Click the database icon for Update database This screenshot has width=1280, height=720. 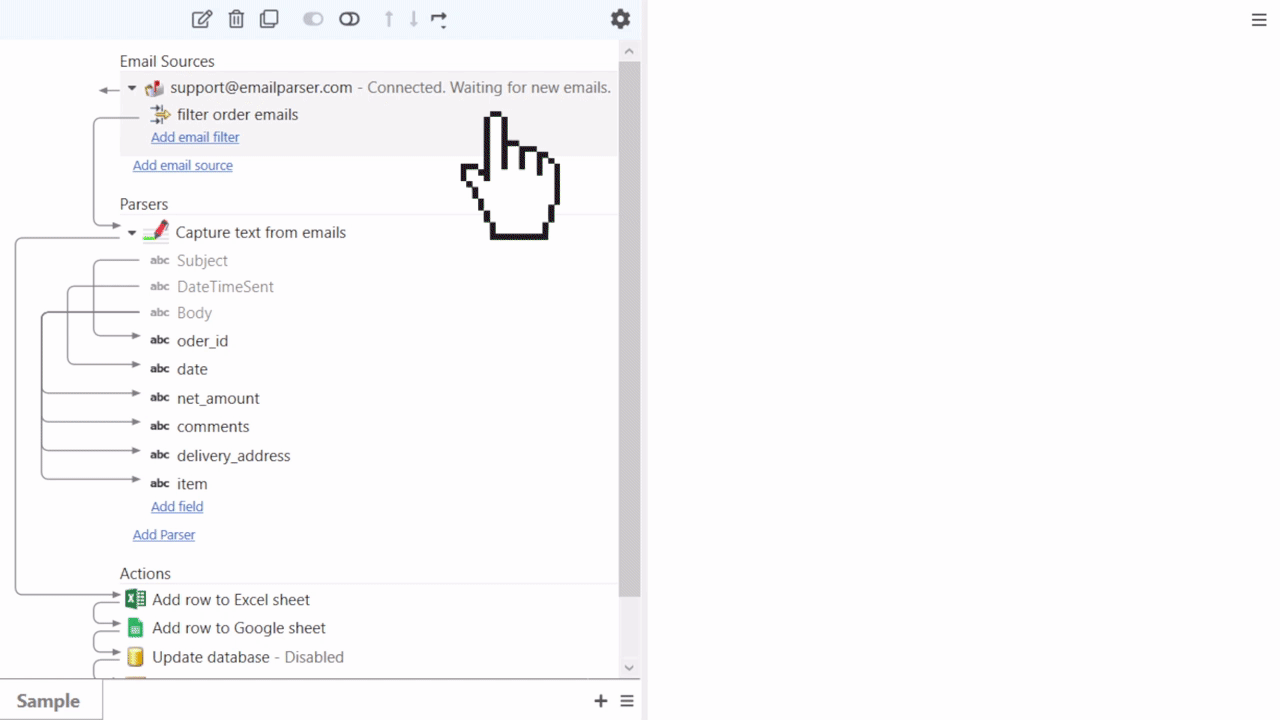(x=135, y=657)
